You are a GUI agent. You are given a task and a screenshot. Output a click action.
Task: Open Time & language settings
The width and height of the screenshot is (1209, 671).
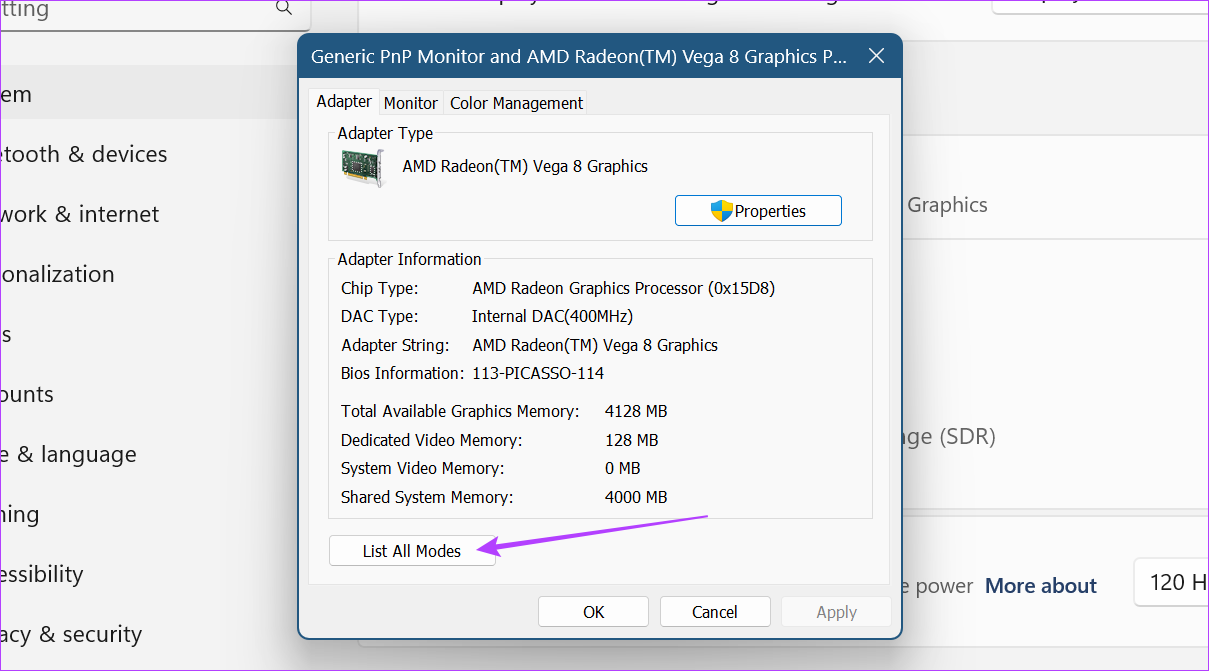click(x=68, y=454)
